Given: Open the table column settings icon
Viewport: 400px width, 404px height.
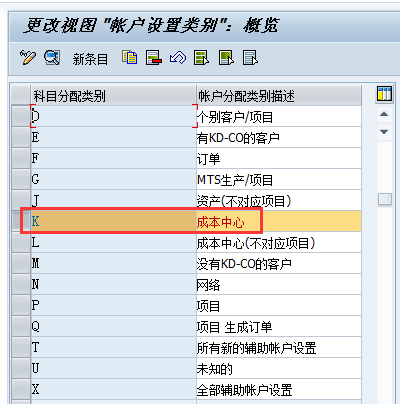Looking at the screenshot, I should point(384,94).
